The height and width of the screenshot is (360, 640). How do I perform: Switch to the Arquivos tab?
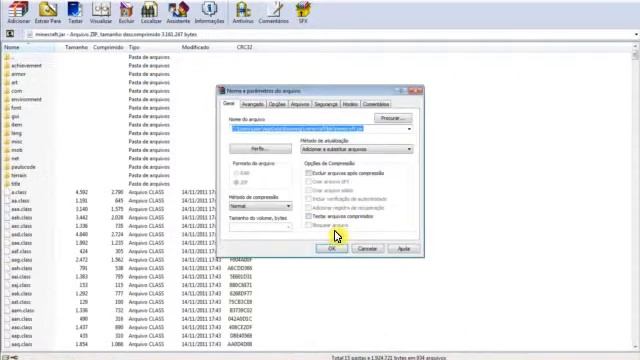pos(300,104)
